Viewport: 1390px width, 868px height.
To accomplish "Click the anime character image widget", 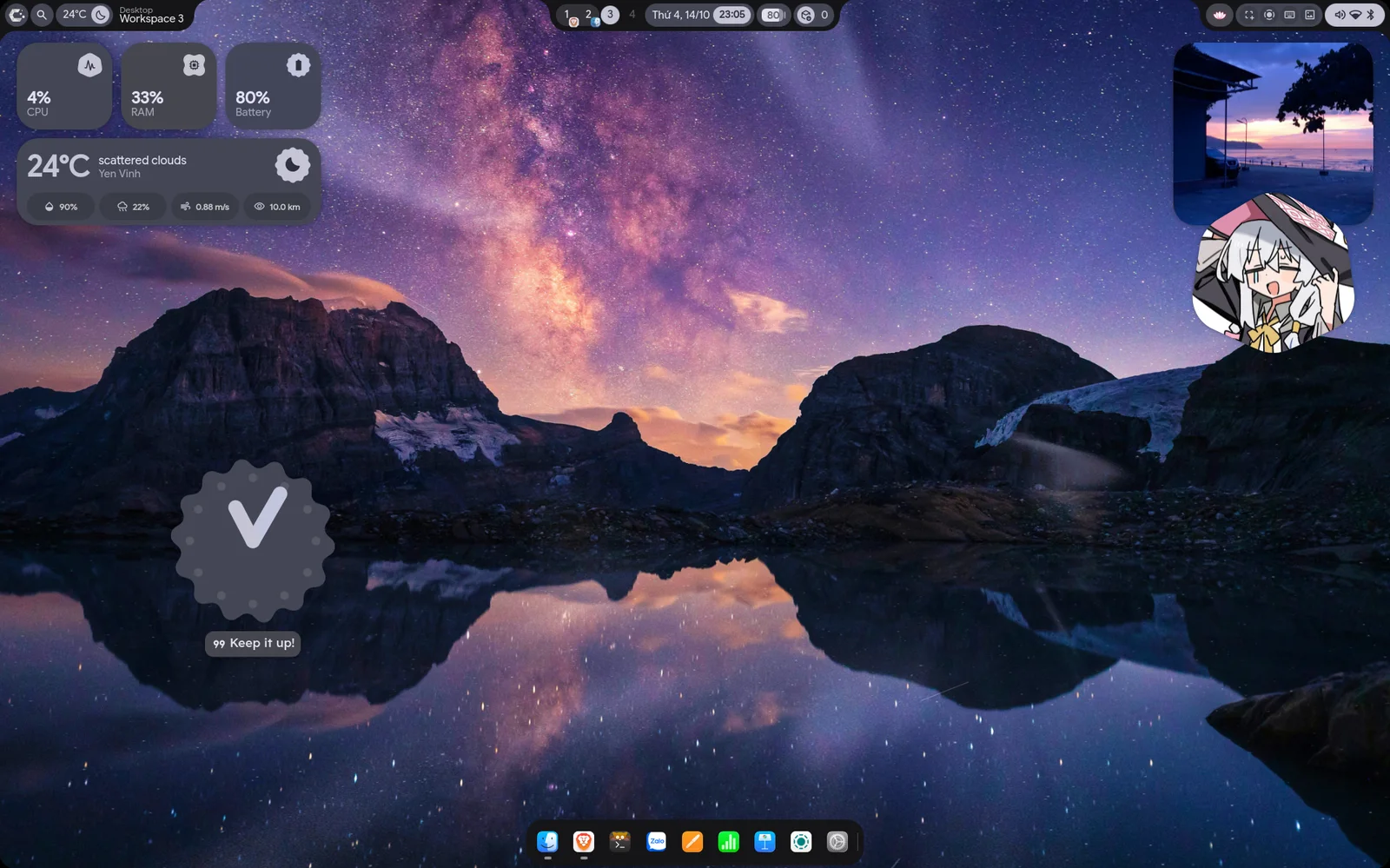I will (x=1273, y=274).
